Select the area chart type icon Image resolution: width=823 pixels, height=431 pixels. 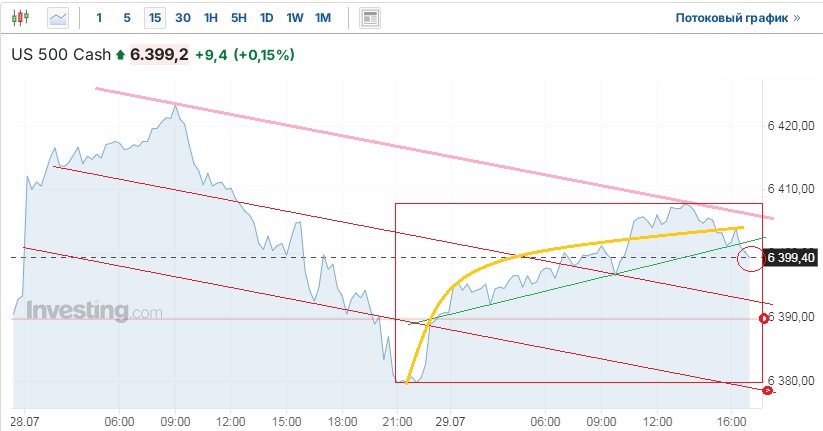pos(59,18)
